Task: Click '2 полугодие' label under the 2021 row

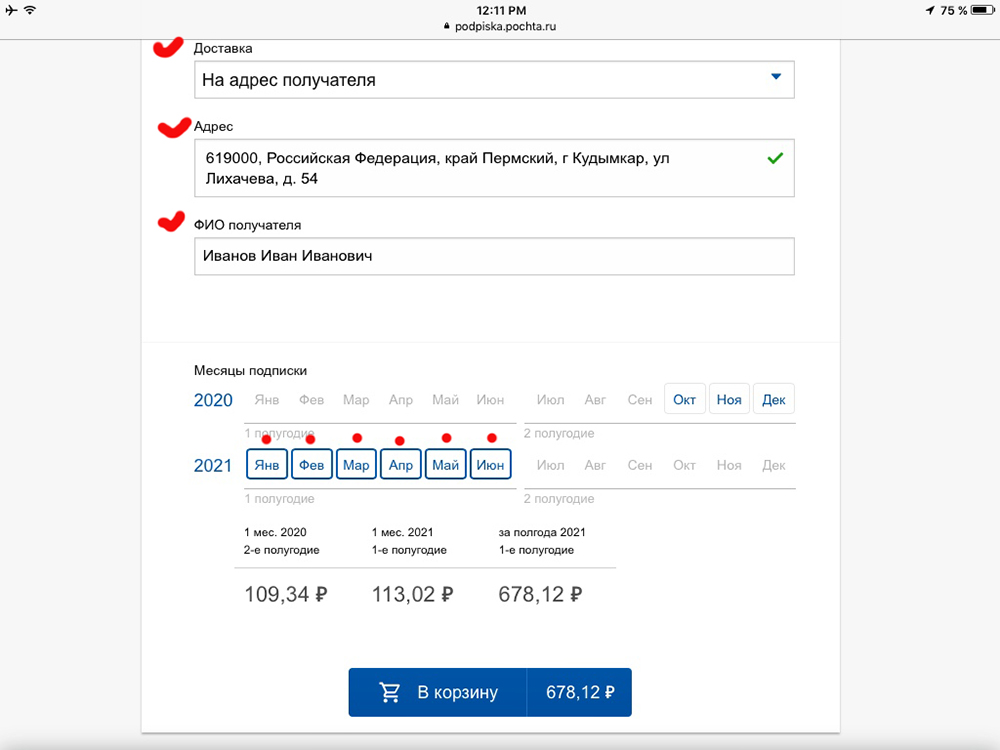Action: 559,499
